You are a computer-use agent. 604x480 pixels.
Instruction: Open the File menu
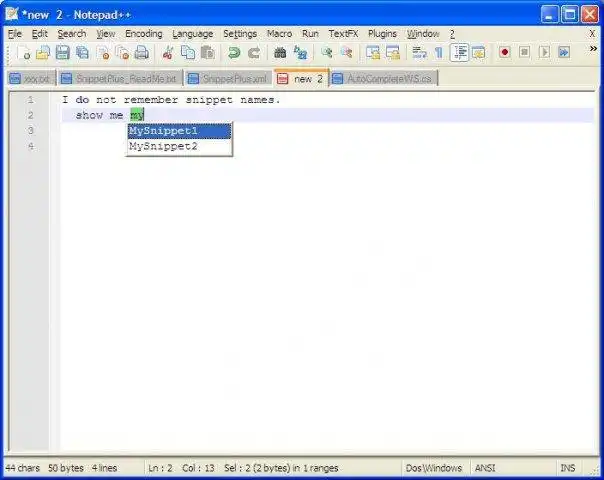click(x=15, y=34)
